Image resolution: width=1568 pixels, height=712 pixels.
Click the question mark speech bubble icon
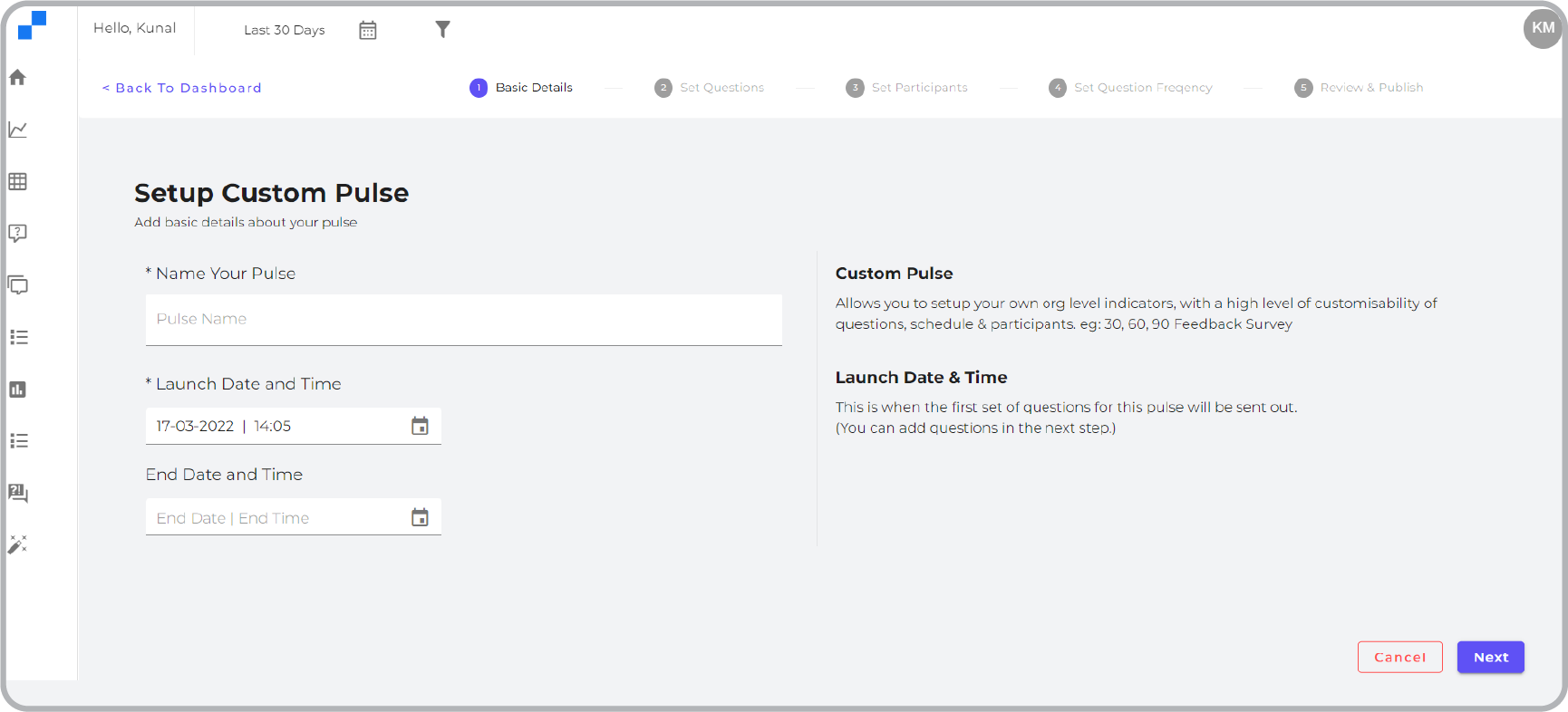(17, 233)
